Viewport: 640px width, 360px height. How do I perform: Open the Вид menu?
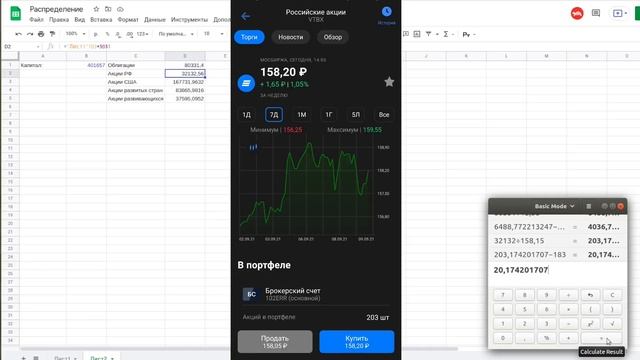[x=80, y=20]
